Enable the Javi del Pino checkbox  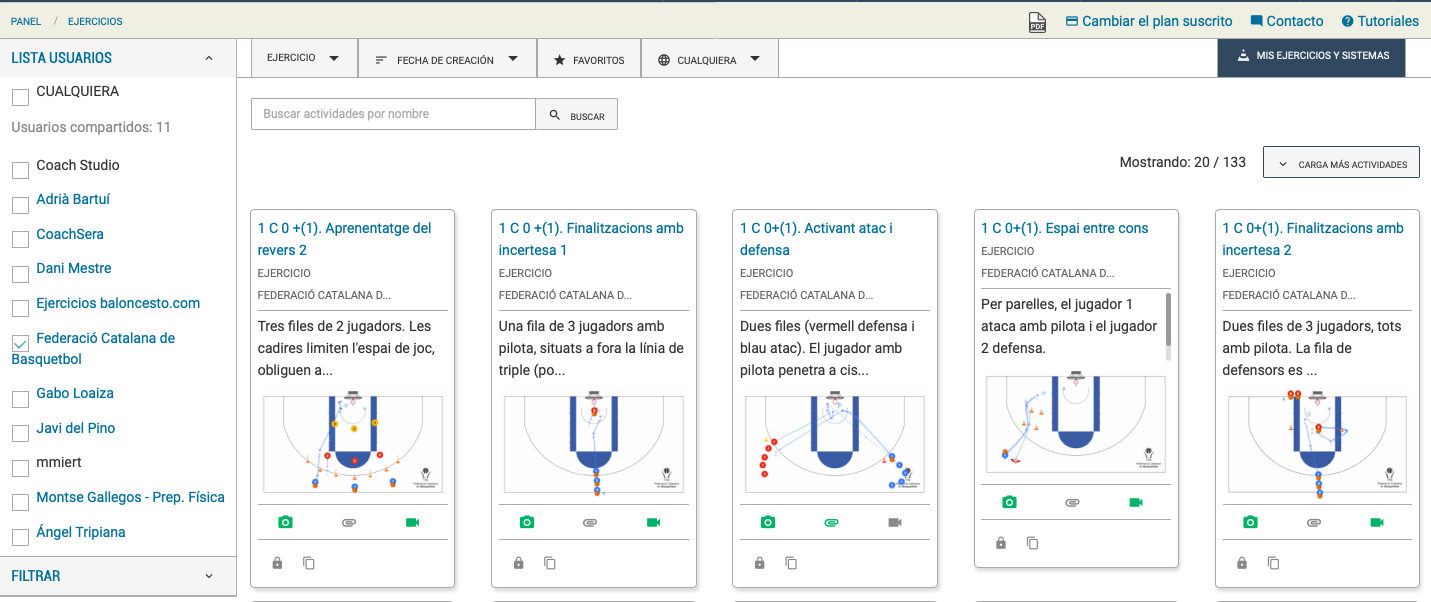pyautogui.click(x=20, y=433)
